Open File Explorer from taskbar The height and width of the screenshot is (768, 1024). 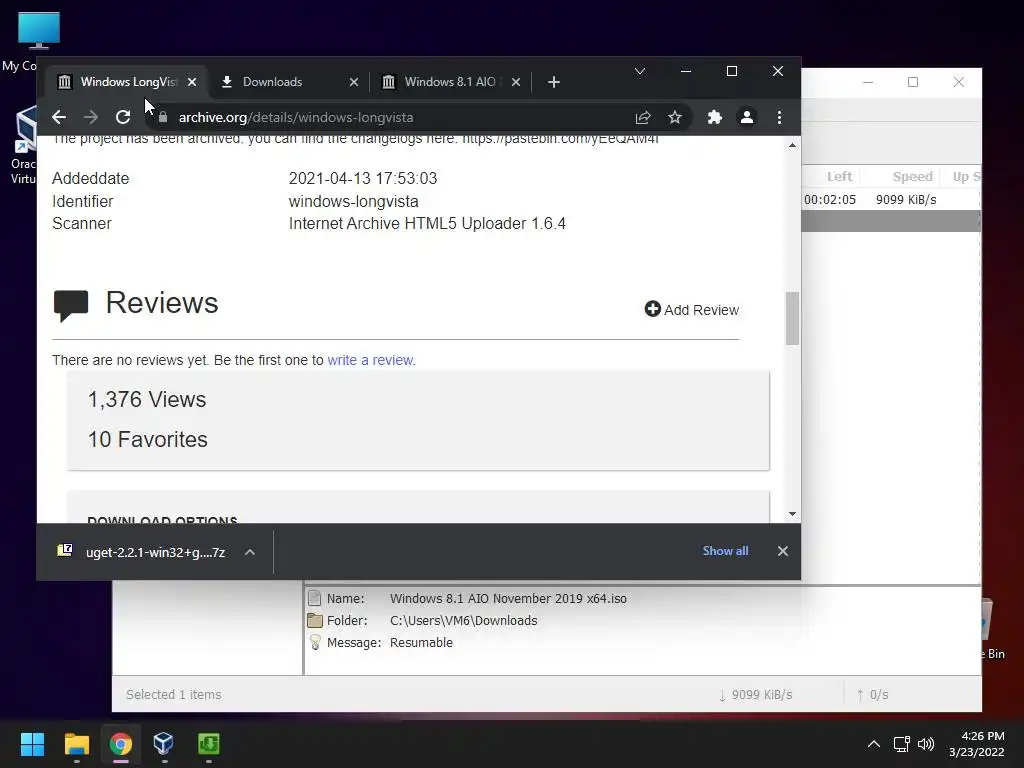(x=76, y=744)
